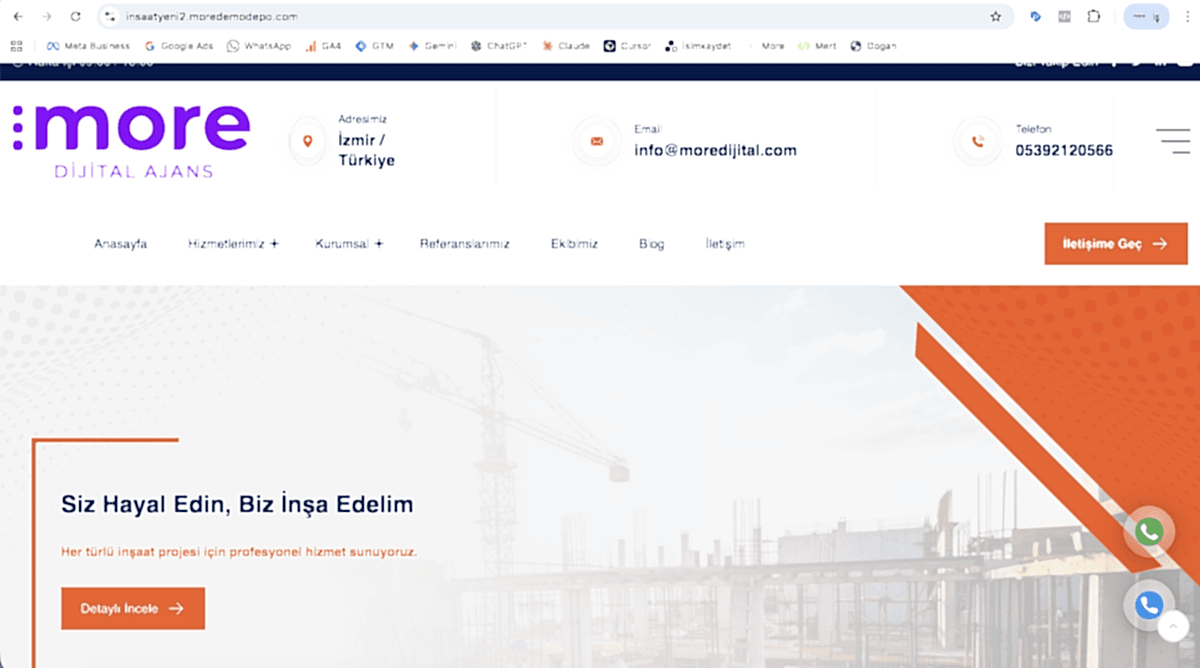1200x668 pixels.
Task: Select the Referanslarımız navigation item
Action: pyautogui.click(x=465, y=243)
